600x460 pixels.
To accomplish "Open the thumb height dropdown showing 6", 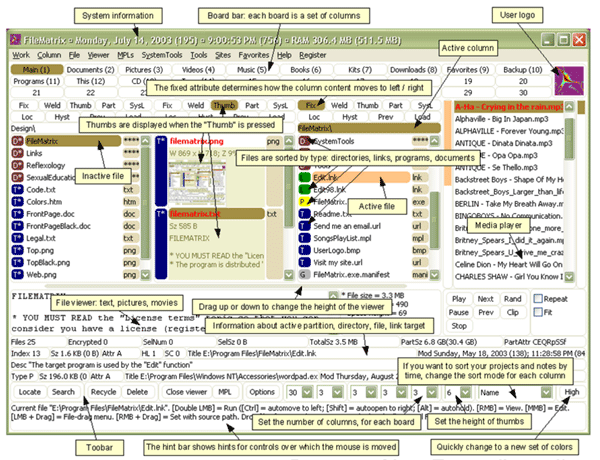I will coord(465,392).
